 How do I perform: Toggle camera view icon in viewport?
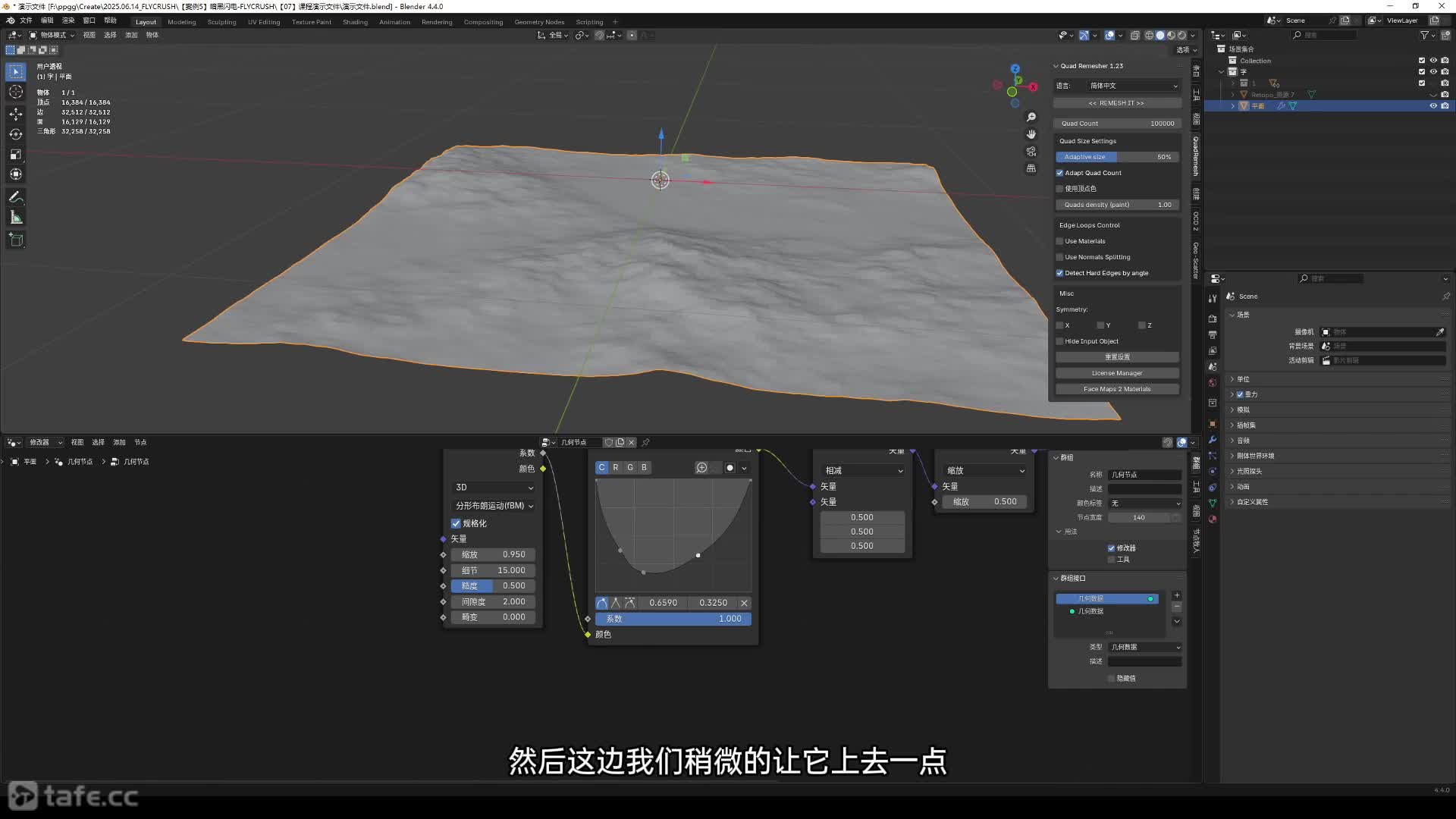(x=1031, y=152)
